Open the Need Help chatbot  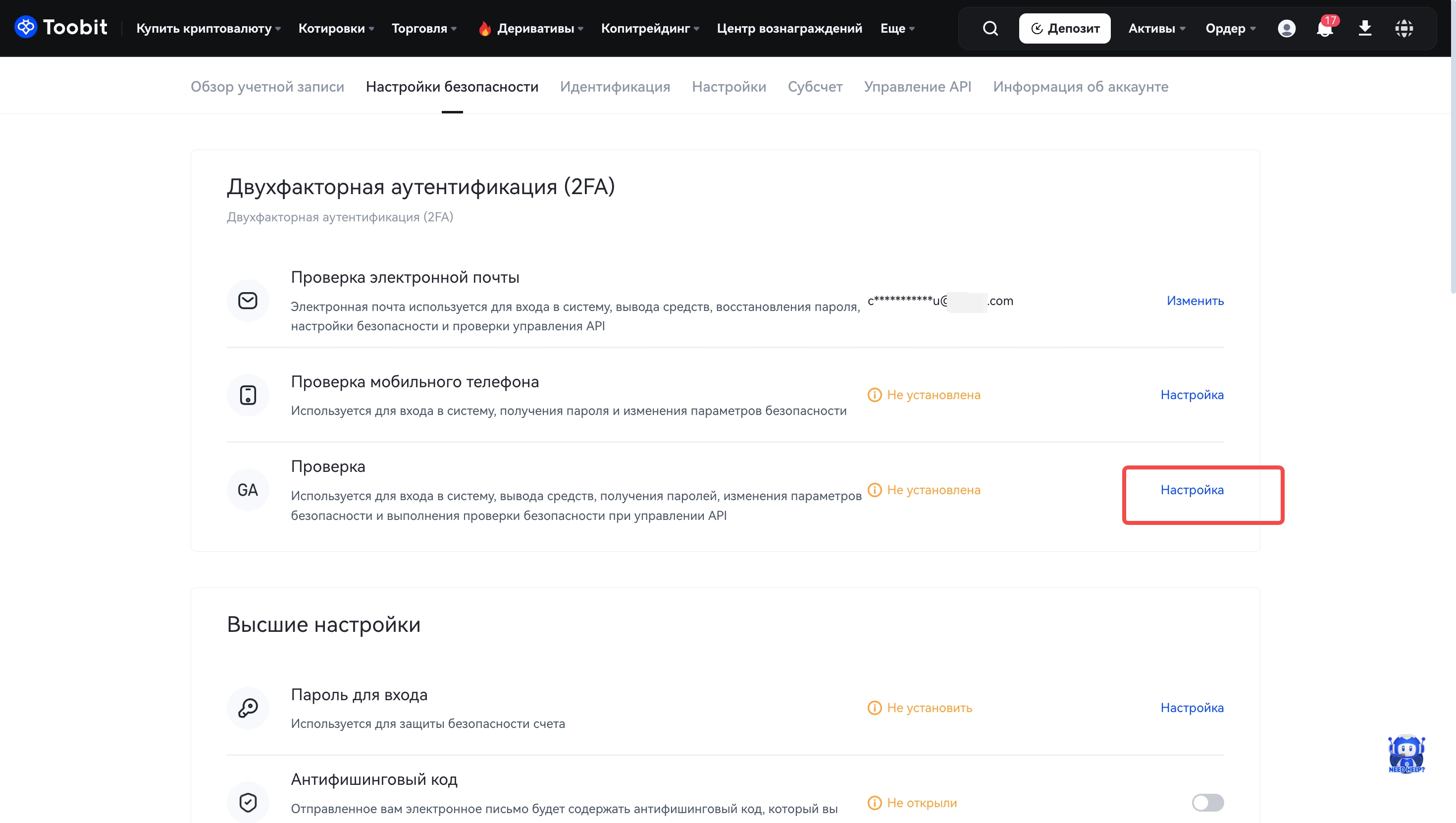pos(1405,754)
